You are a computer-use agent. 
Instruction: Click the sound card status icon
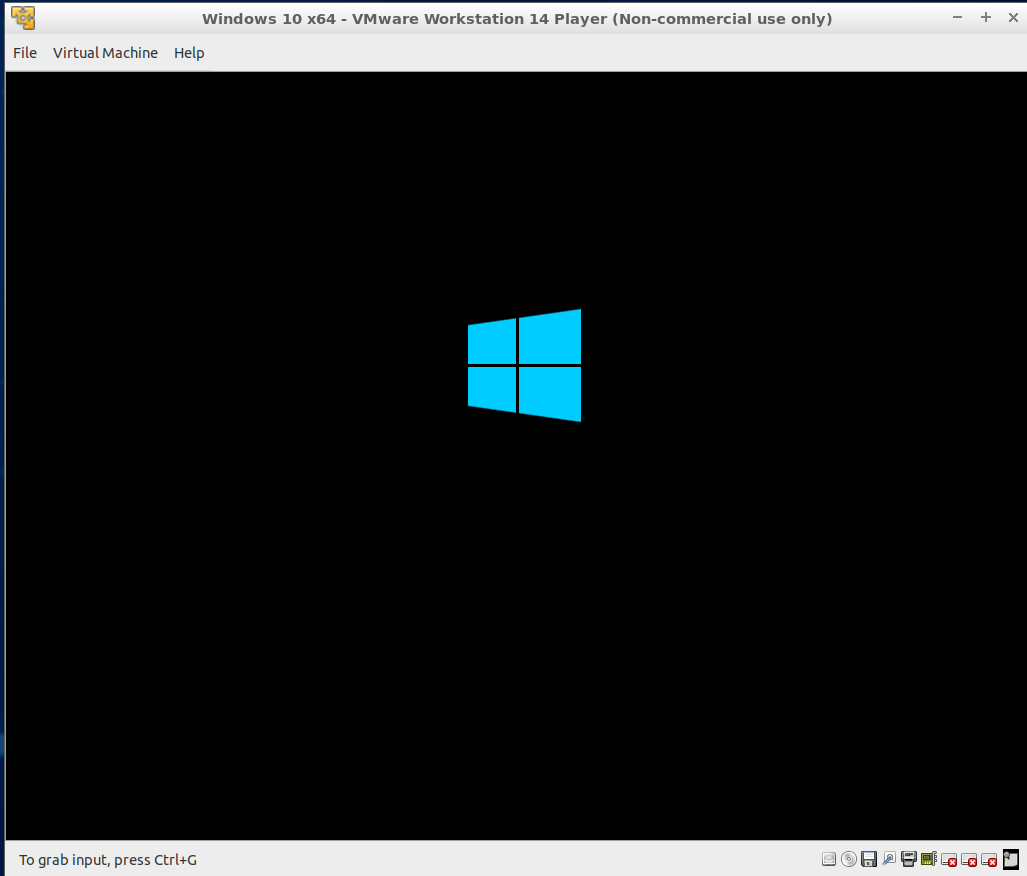pos(929,859)
